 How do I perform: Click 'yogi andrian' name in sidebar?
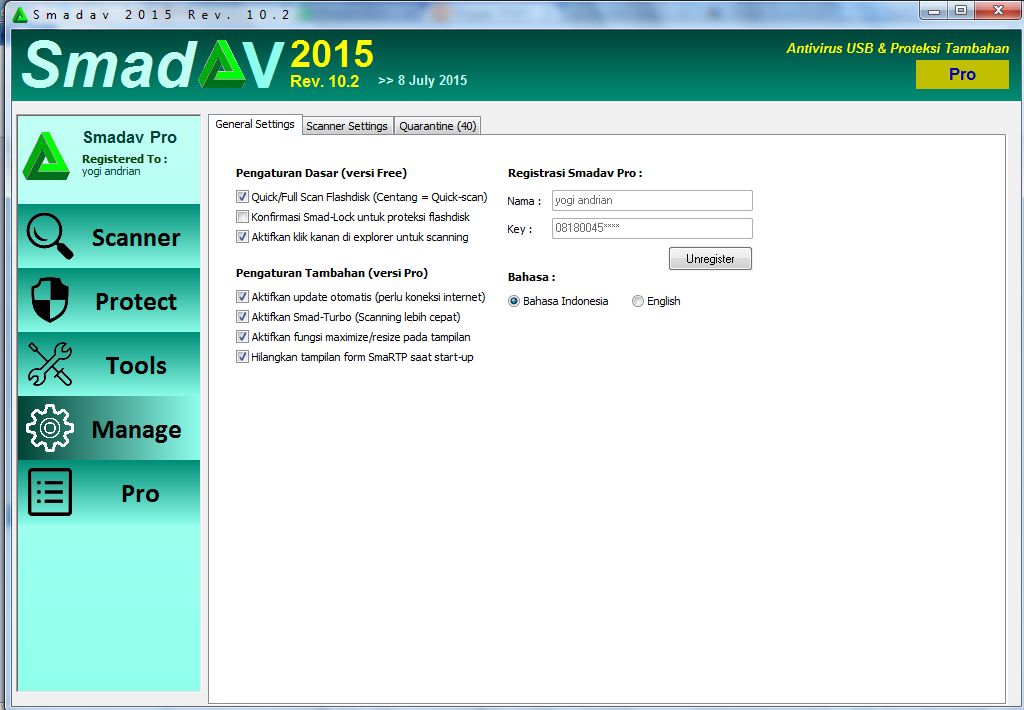tap(111, 171)
